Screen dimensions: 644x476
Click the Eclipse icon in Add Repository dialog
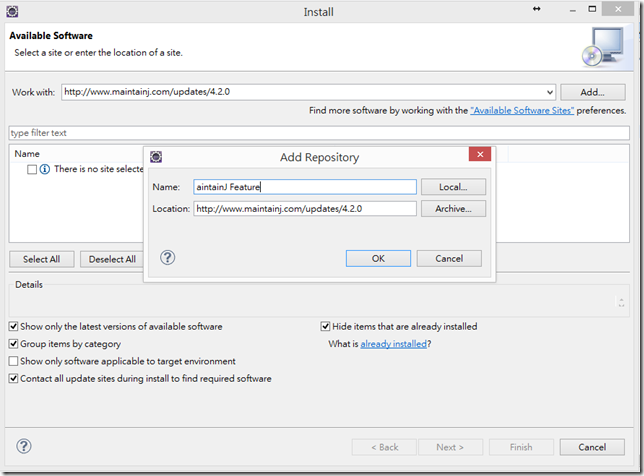click(x=156, y=156)
